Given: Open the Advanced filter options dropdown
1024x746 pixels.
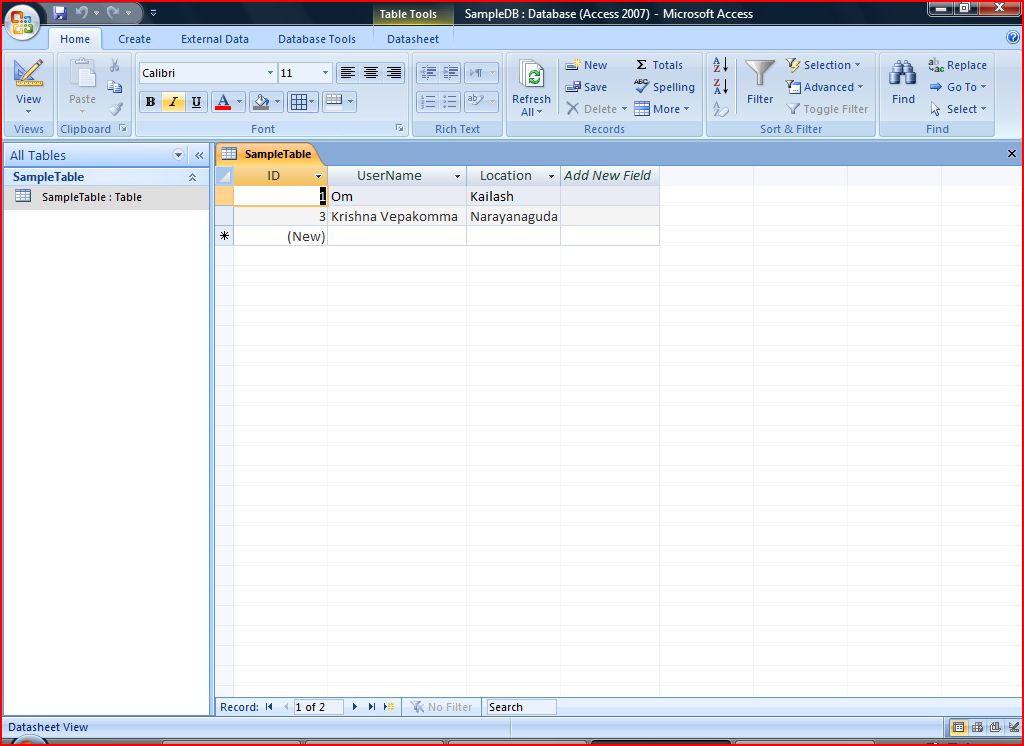Looking at the screenshot, I should (x=824, y=87).
